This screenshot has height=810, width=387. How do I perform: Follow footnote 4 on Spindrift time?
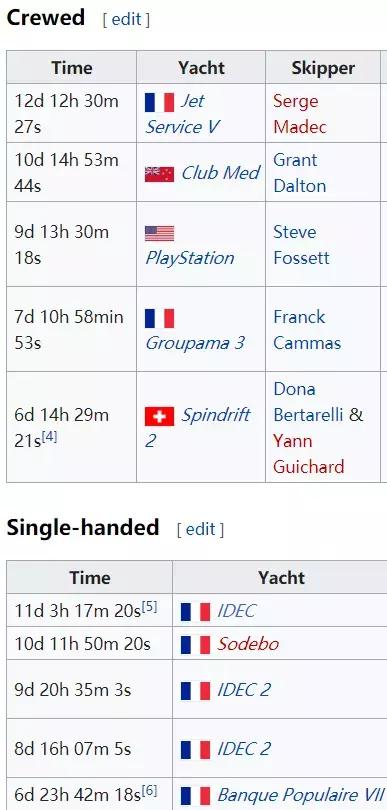click(x=50, y=437)
